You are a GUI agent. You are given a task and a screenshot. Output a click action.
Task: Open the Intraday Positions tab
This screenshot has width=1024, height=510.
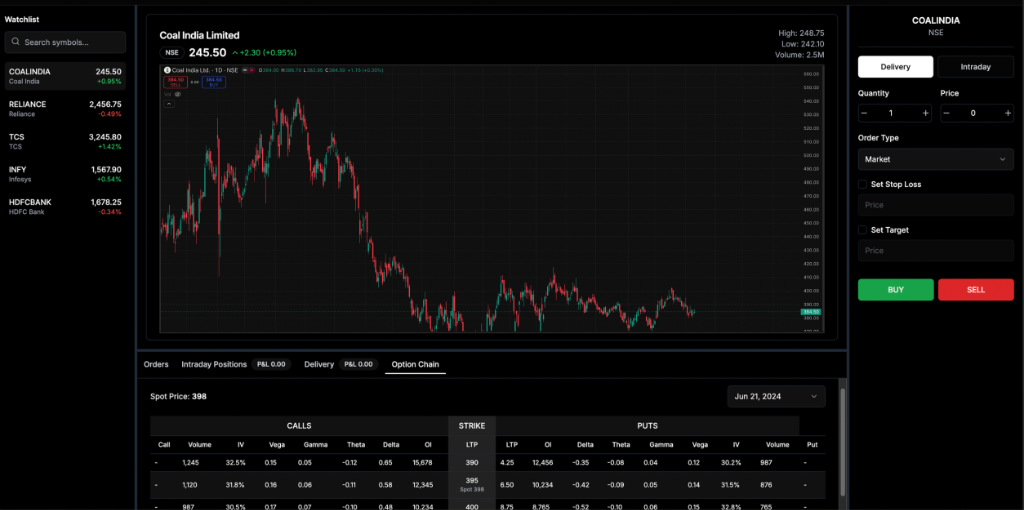click(x=214, y=364)
